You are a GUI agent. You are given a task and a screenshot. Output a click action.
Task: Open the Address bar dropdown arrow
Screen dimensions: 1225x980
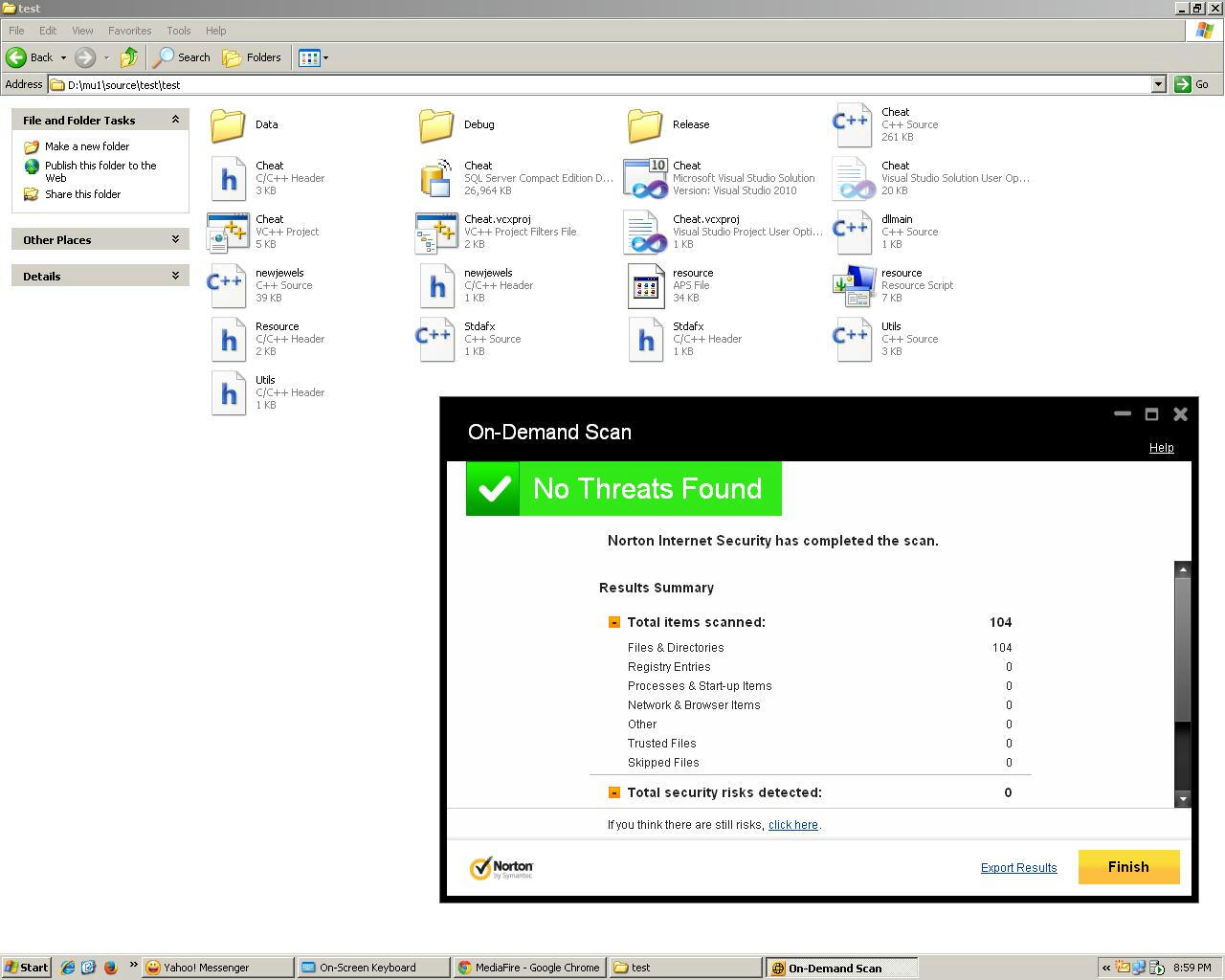[1158, 84]
